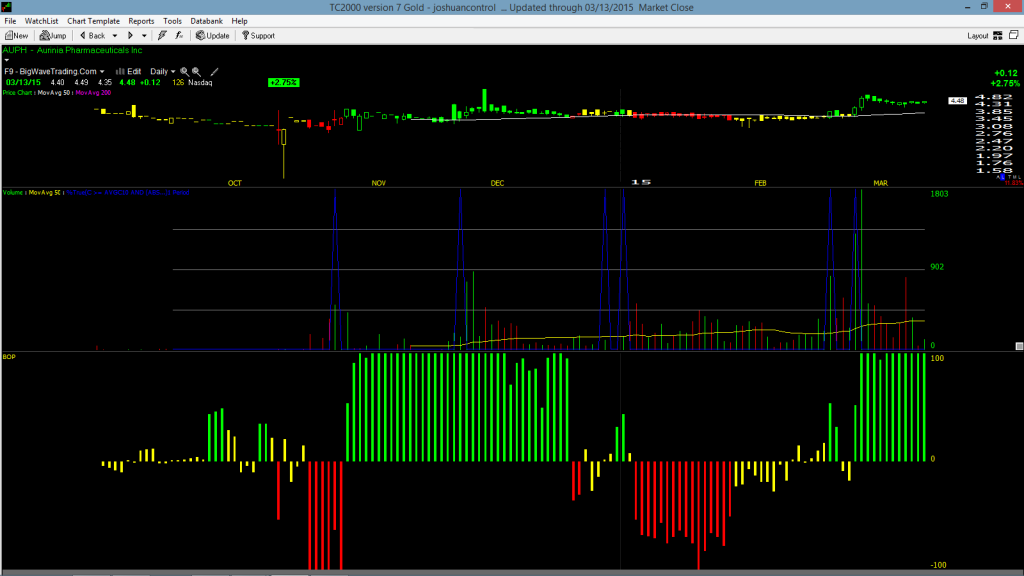Zoom out with the minus magnifier icon

pyautogui.click(x=196, y=72)
